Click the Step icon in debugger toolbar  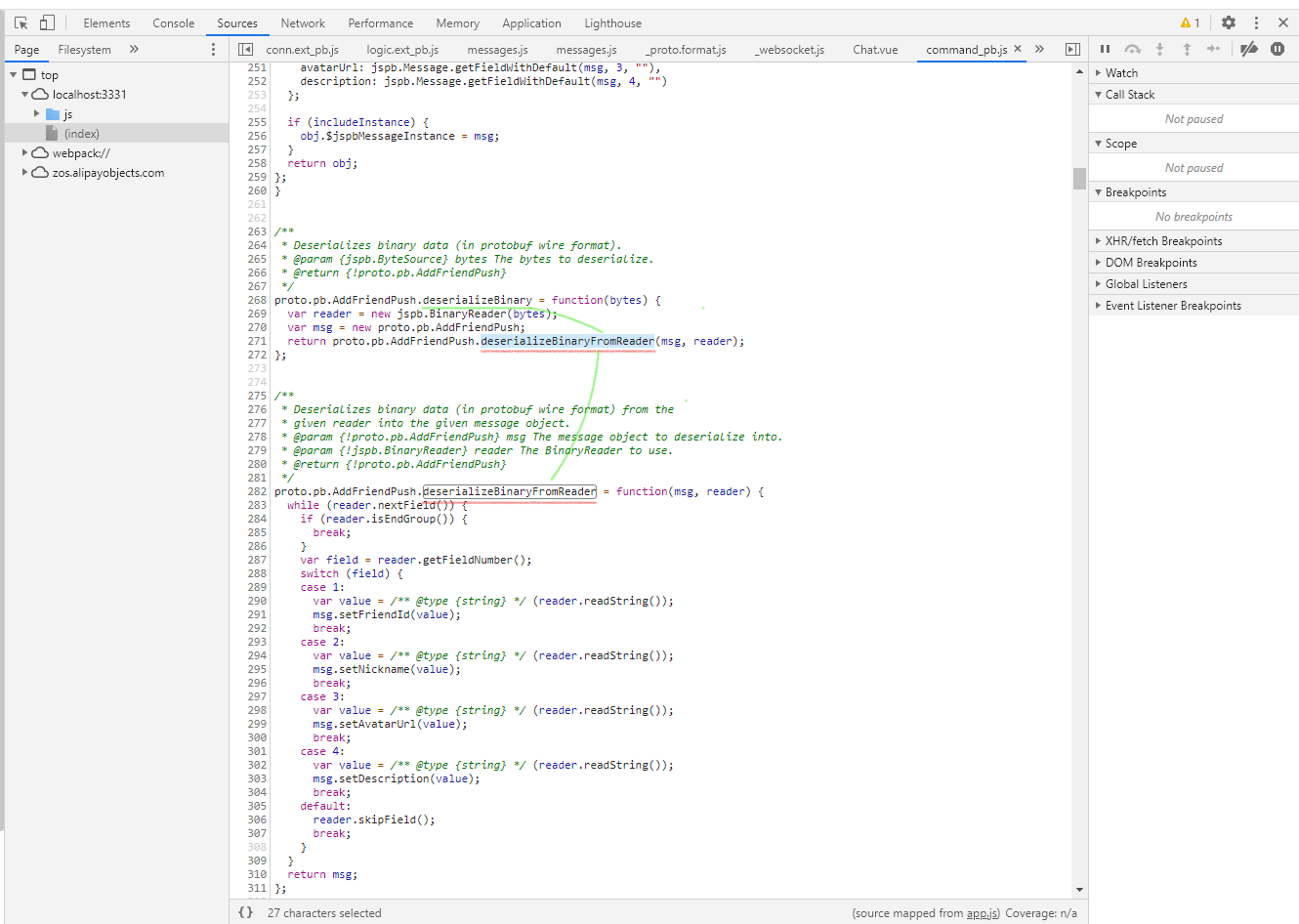coord(1213,49)
